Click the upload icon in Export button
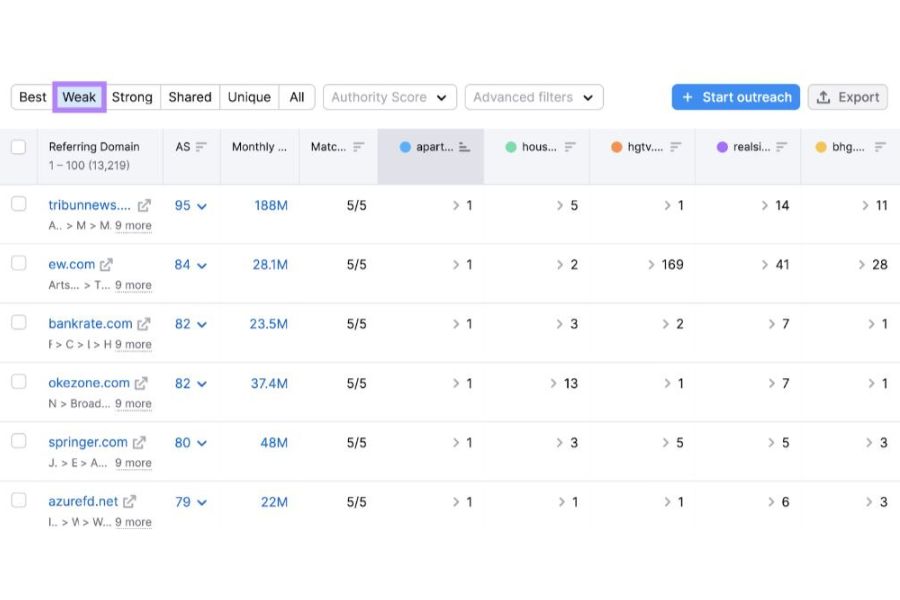The width and height of the screenshot is (900, 600). 823,97
